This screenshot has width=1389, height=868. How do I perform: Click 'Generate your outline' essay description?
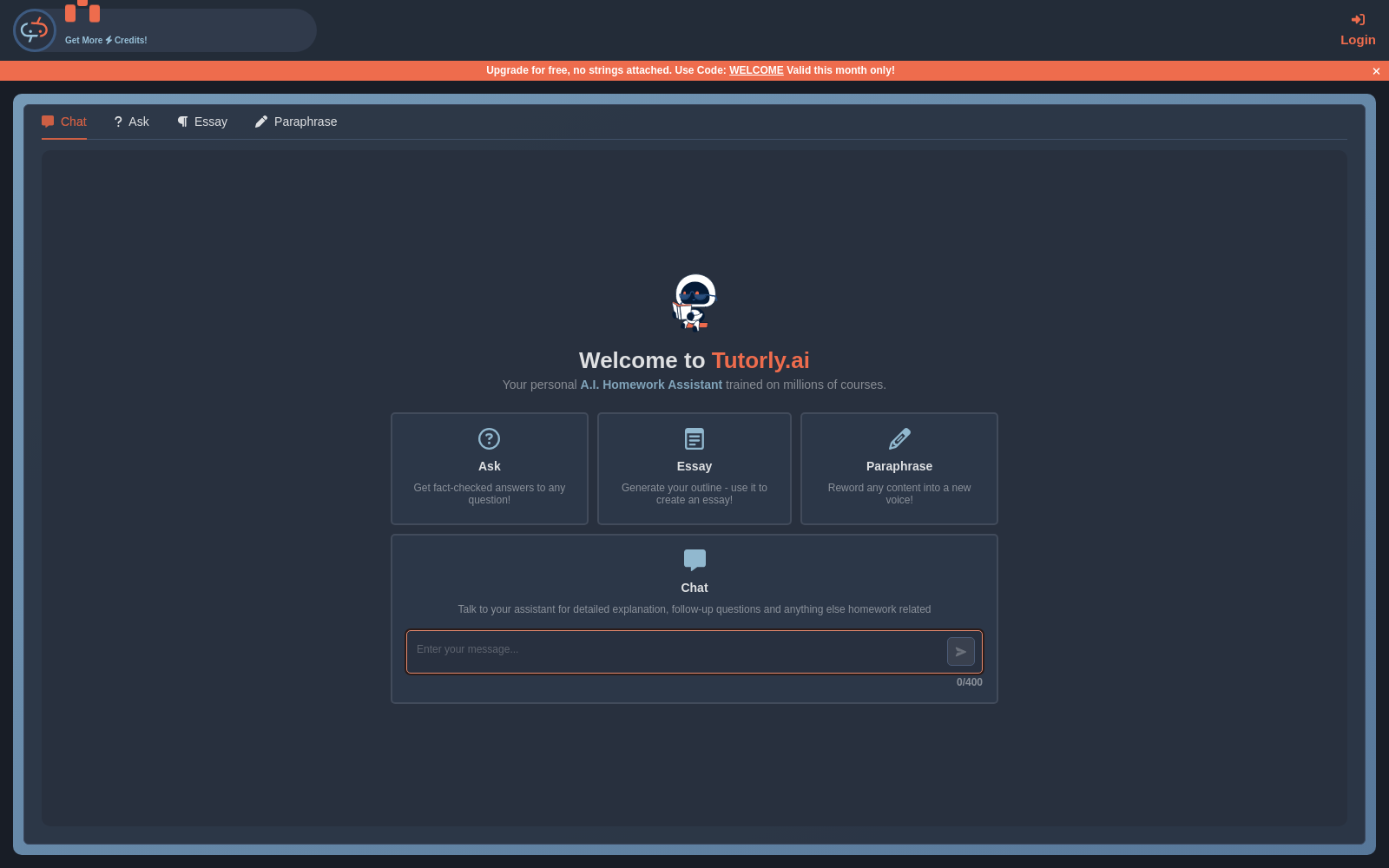pyautogui.click(x=694, y=494)
